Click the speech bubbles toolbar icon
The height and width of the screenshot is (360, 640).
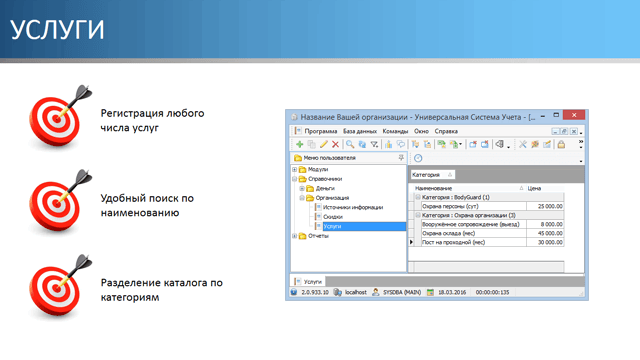(400, 144)
